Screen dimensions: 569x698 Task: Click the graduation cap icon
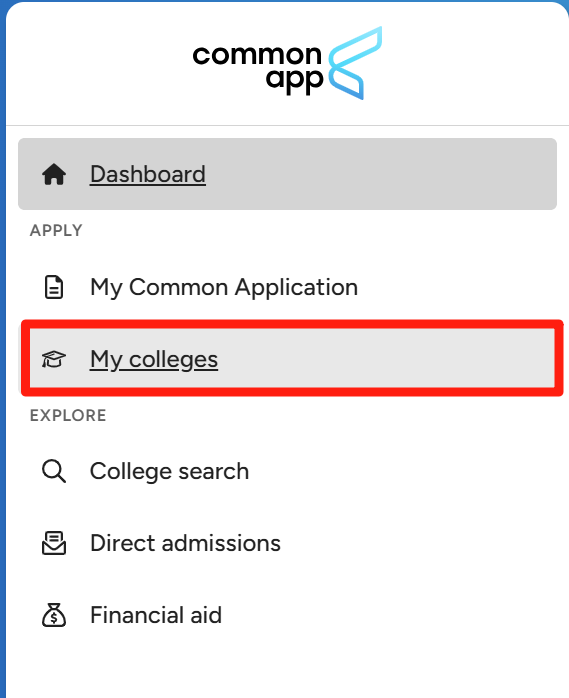54,359
